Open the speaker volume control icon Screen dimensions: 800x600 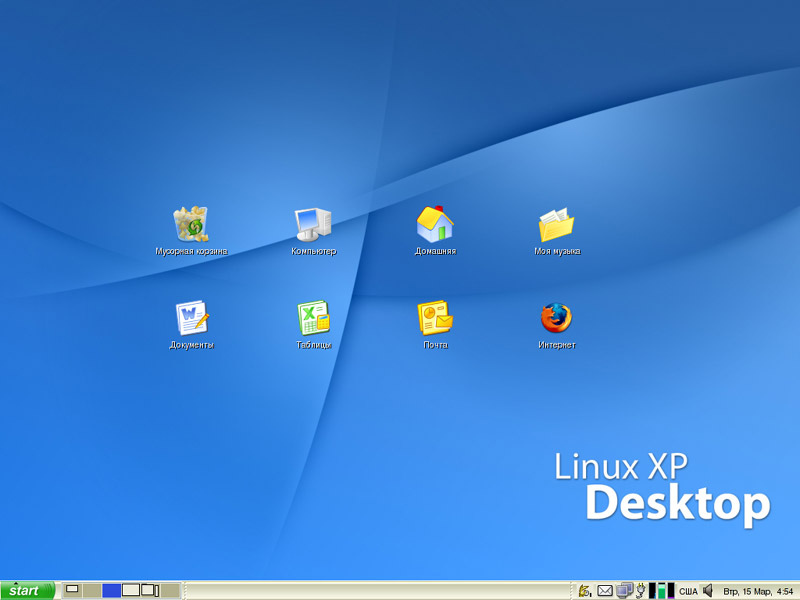pos(707,591)
